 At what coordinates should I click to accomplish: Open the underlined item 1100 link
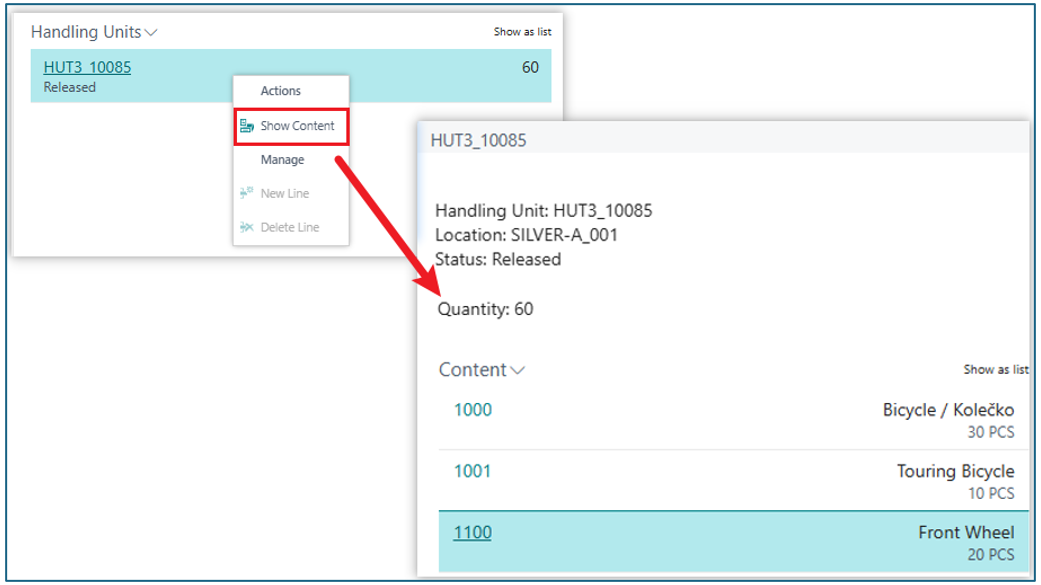(x=473, y=532)
